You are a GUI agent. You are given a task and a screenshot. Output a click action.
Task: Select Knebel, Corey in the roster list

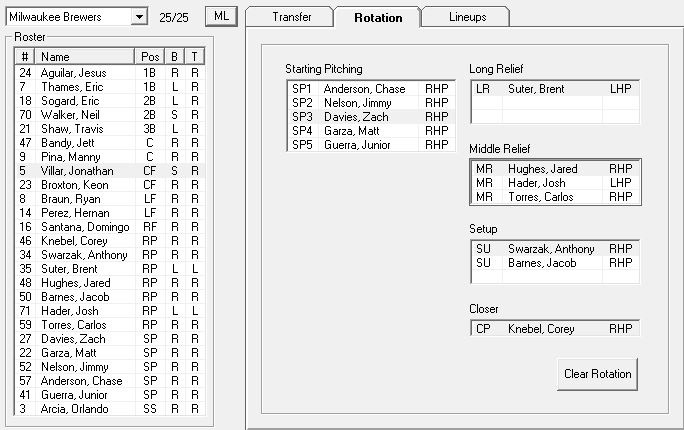click(110, 241)
